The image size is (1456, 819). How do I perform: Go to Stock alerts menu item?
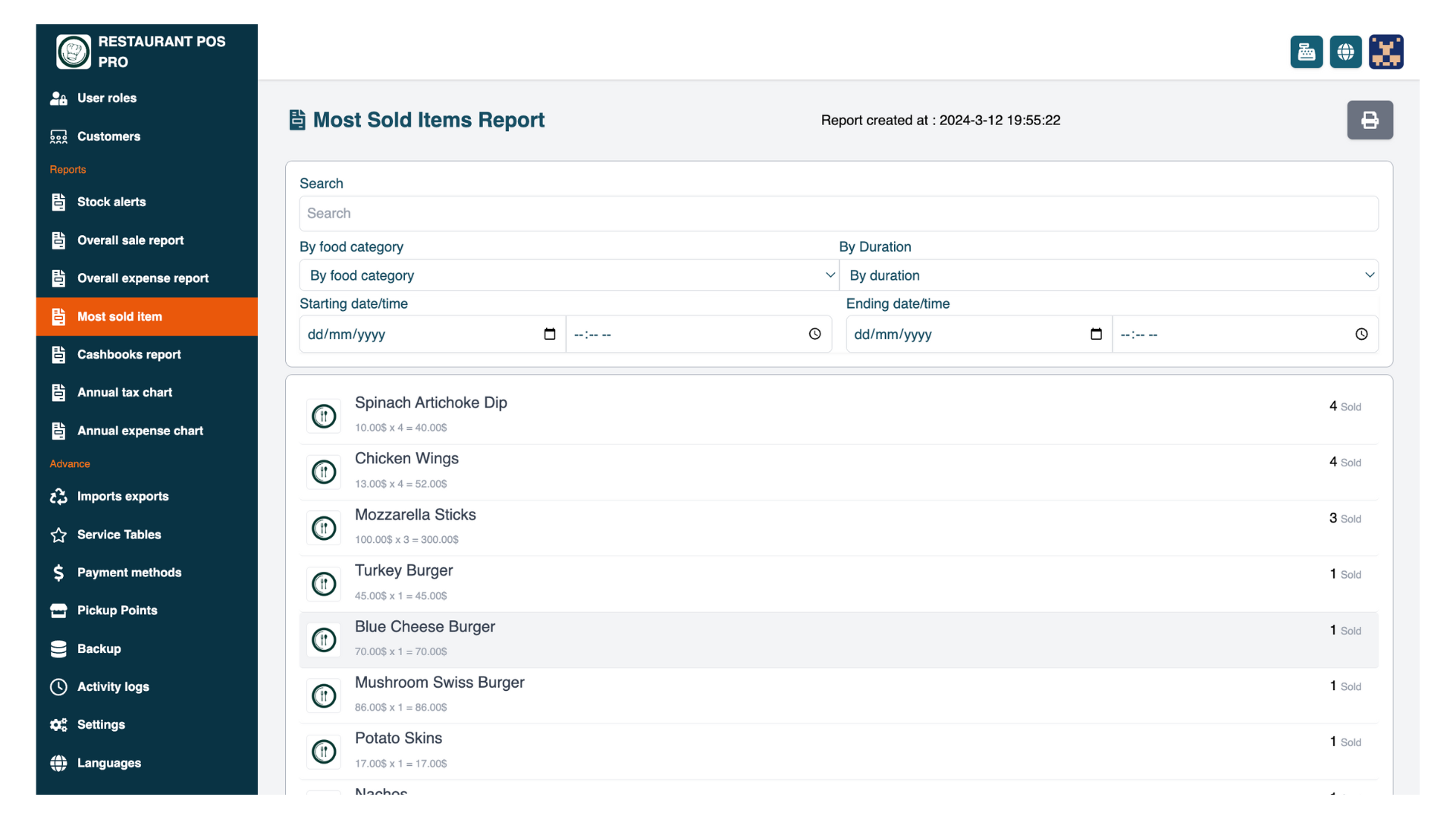coord(111,202)
